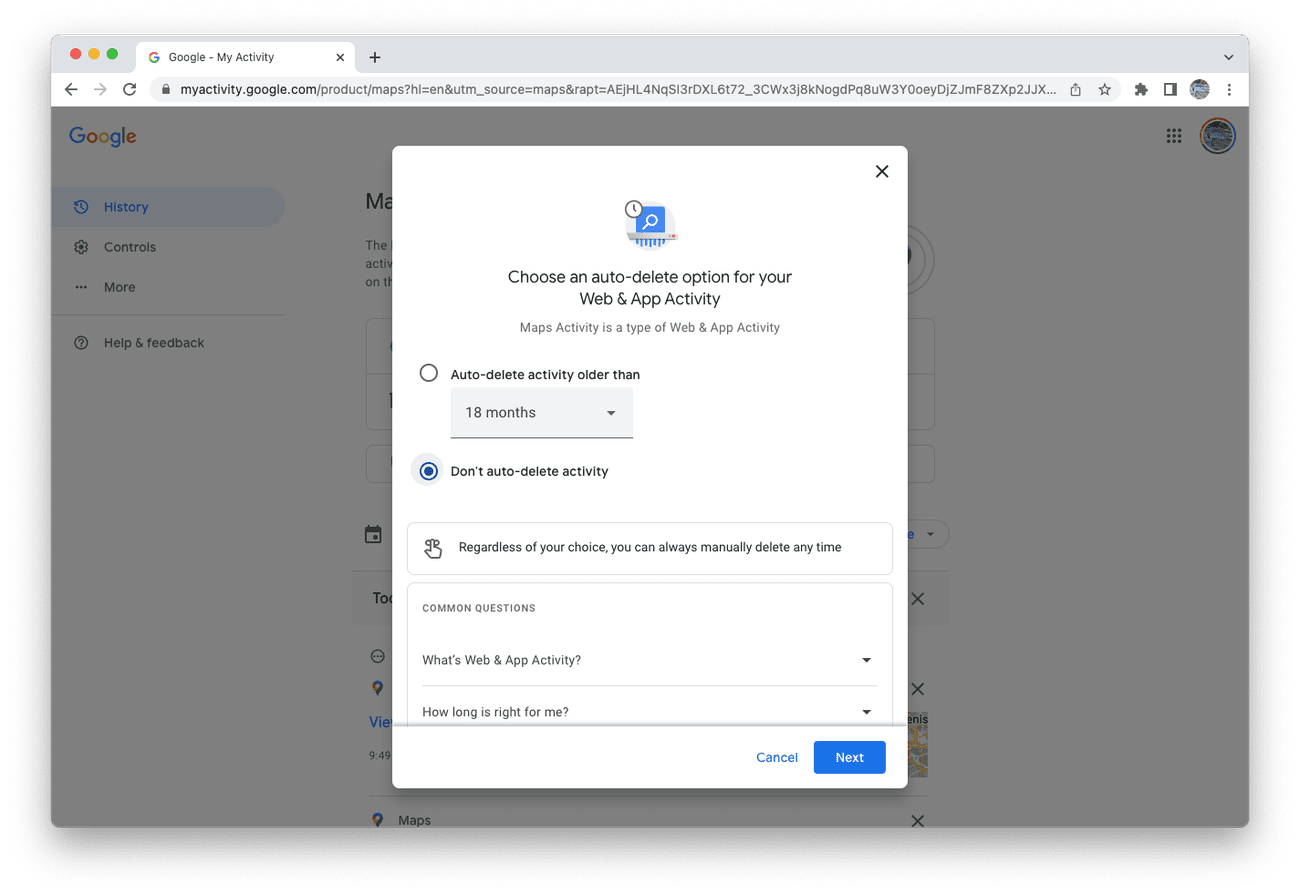Open a new browser tab with plus button
The image size is (1300, 895).
pos(375,57)
